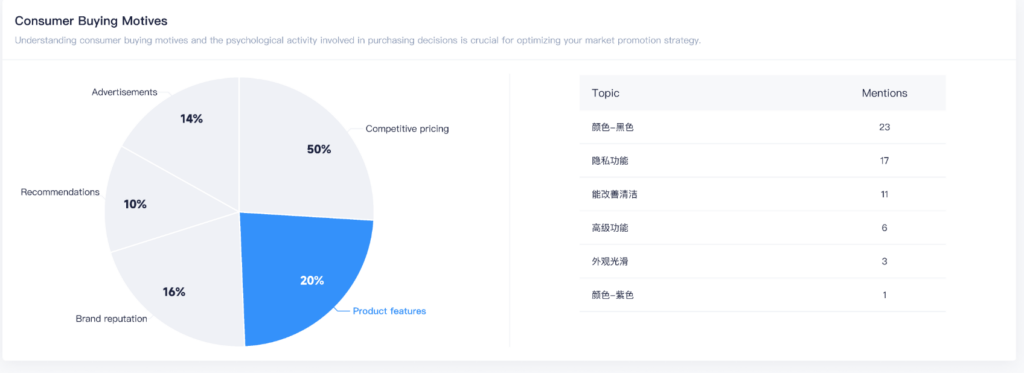Select the 颜色-紫色 topic row
Screen dimensions: 1024x373
click(x=762, y=295)
